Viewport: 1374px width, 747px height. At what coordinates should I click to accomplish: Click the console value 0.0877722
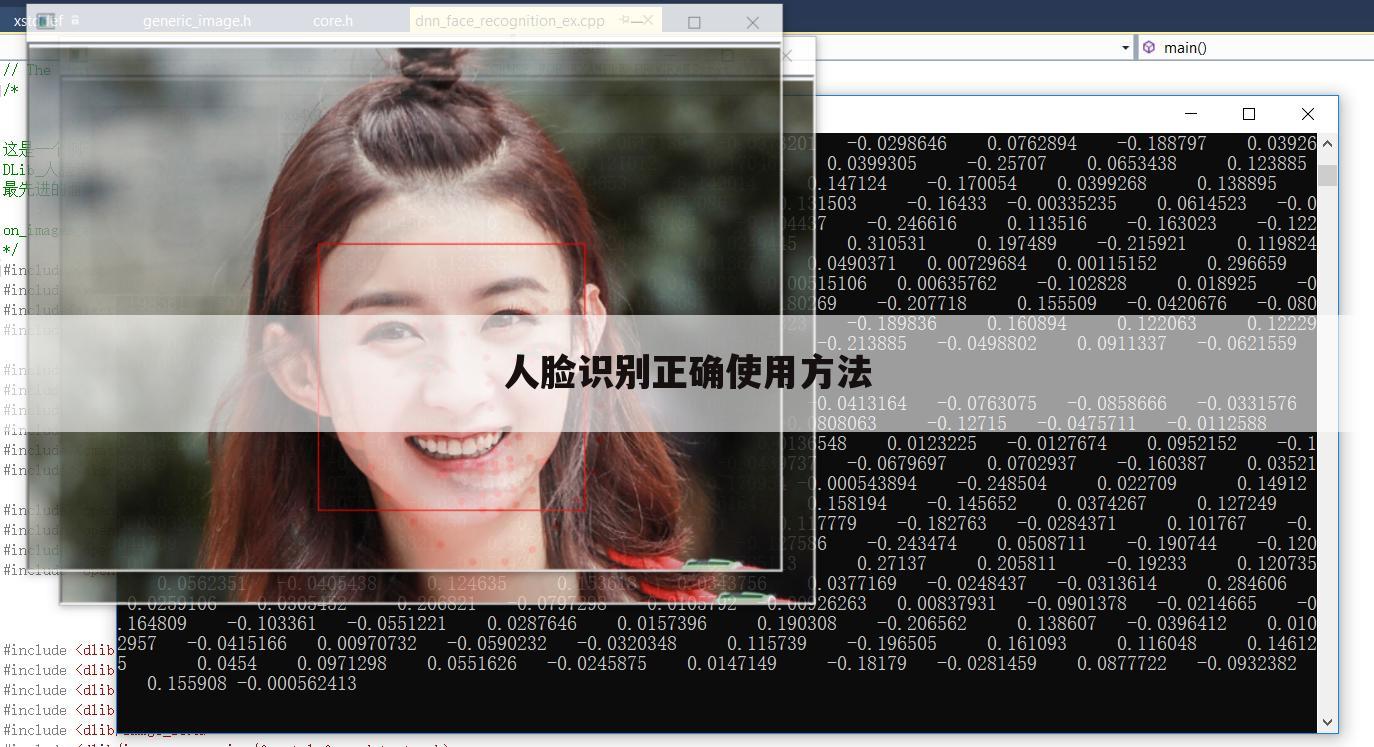1121,664
